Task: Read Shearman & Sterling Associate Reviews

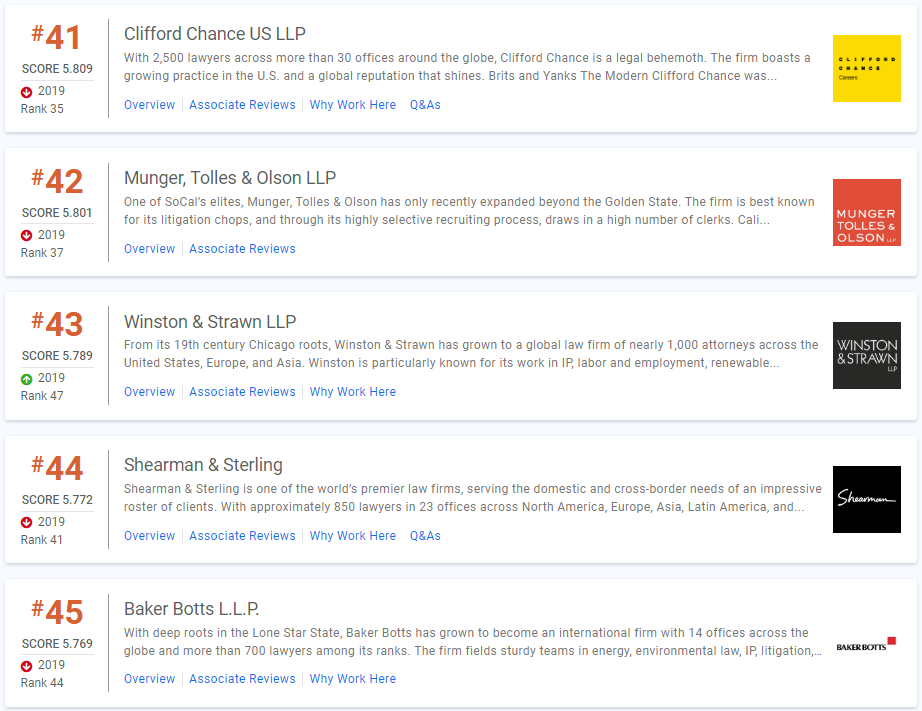Action: coord(242,536)
